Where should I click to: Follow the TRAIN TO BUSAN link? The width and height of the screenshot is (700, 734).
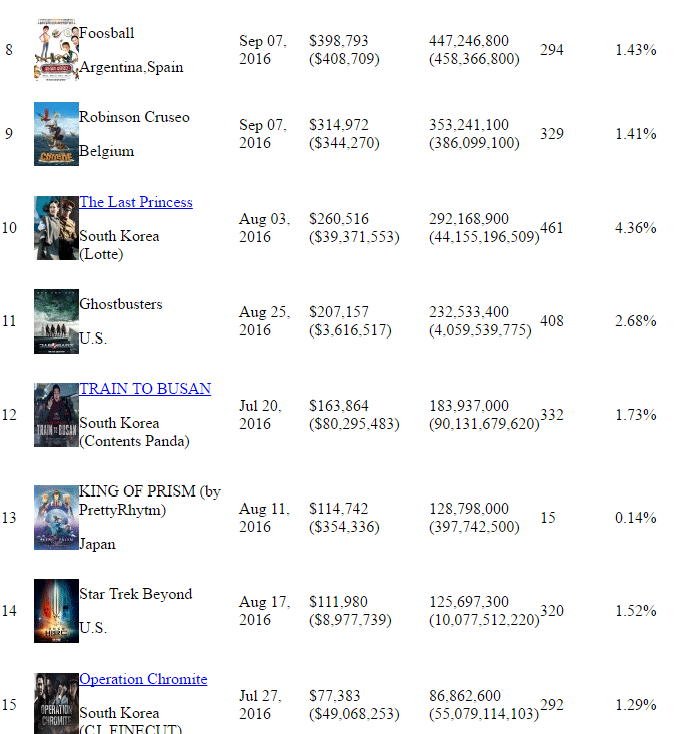pos(145,389)
